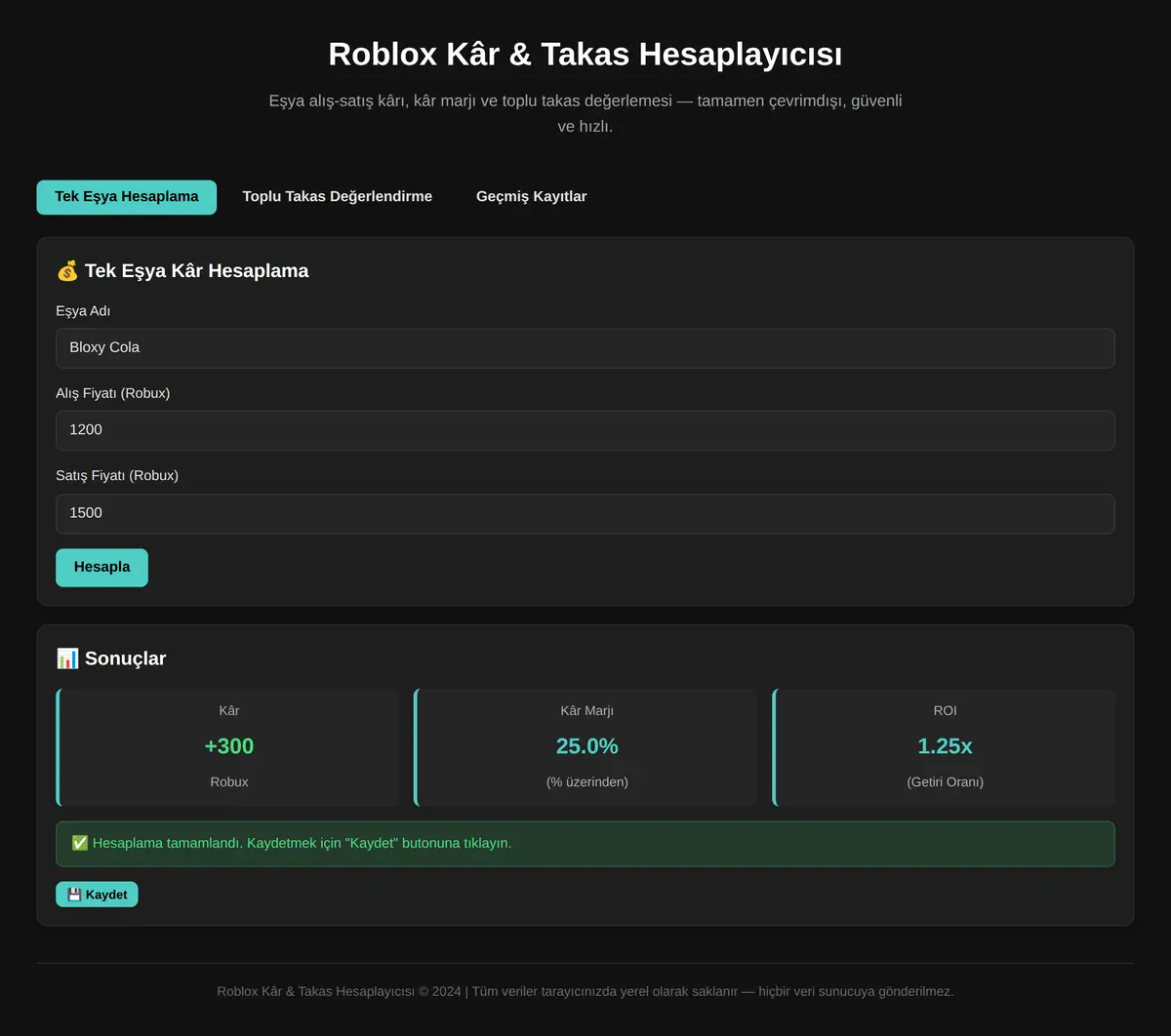Open Toplu Takas Değerlendirme tab
The image size is (1171, 1036).
tap(338, 197)
